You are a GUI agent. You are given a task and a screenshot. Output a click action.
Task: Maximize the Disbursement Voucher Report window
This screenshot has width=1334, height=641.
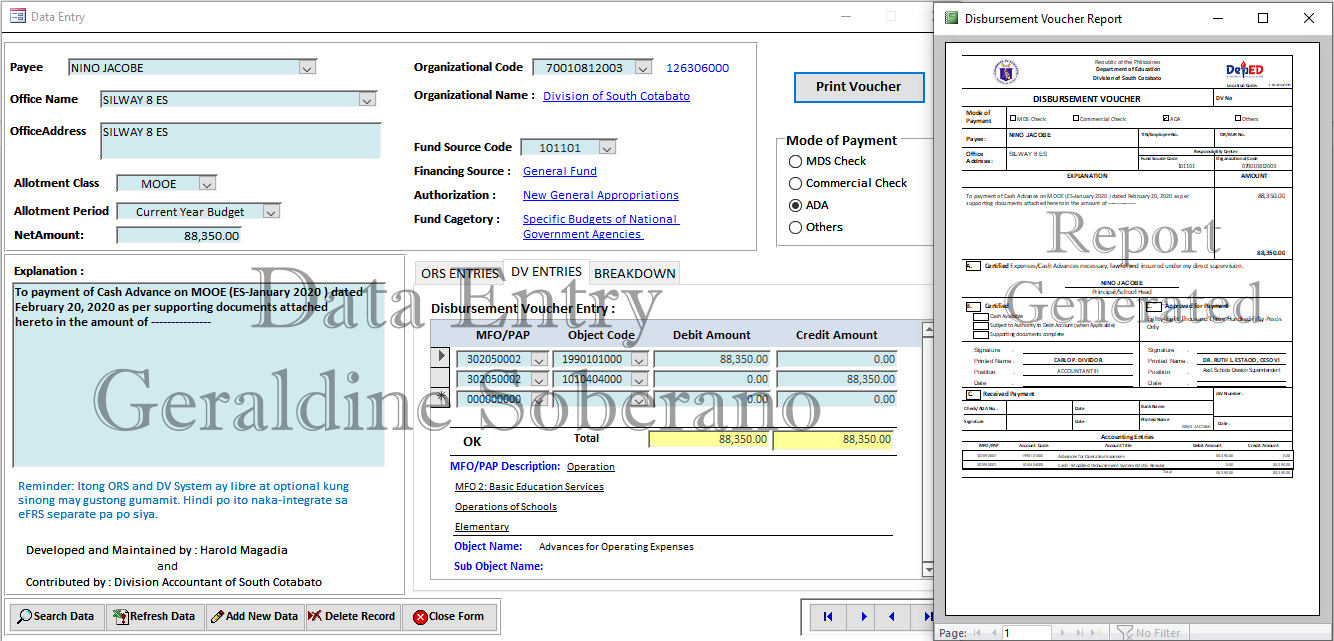[1263, 18]
